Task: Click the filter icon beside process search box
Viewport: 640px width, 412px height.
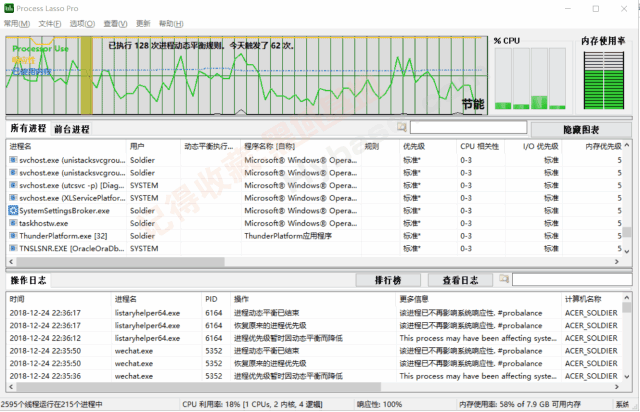Action: coord(402,127)
